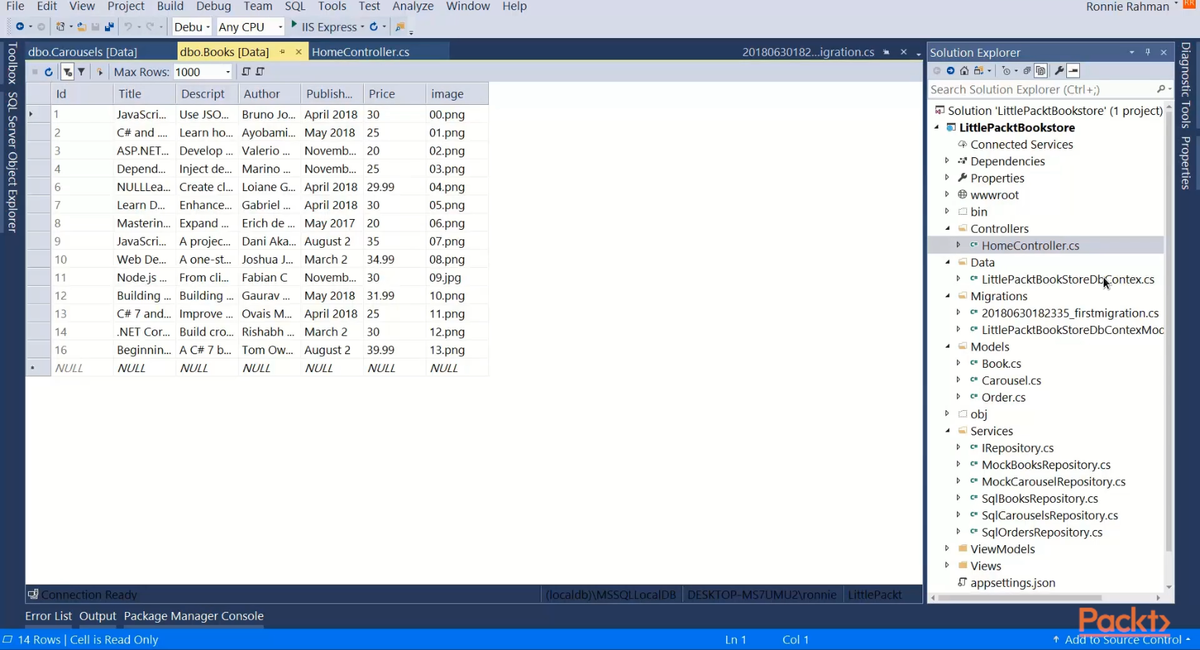
Task: Click Pending Changes Filter clock icon
Action: point(1007,71)
